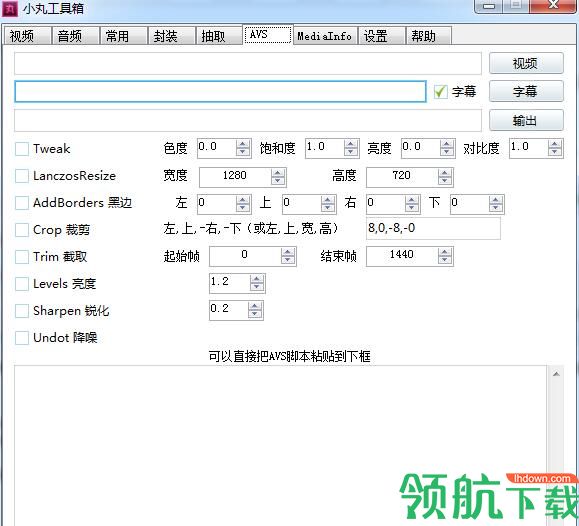Decrease 对比度 with its down arrow
Viewport: 579px width, 526px height.
coord(555,153)
